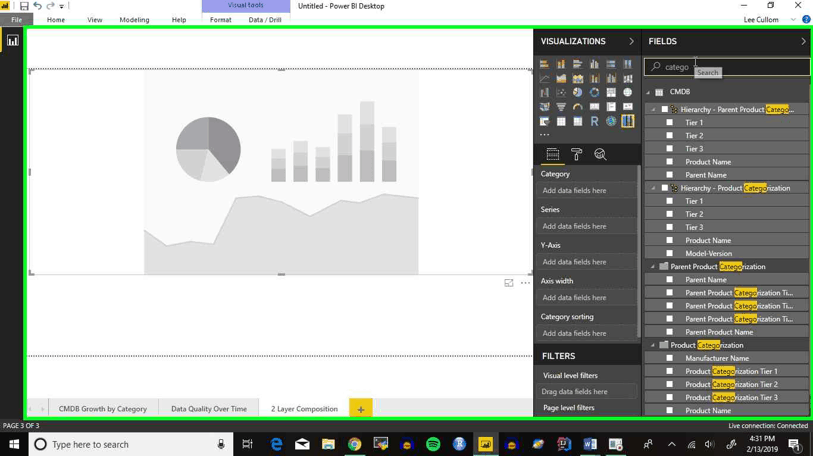
Task: Toggle focus mode on the visual
Action: tap(509, 283)
